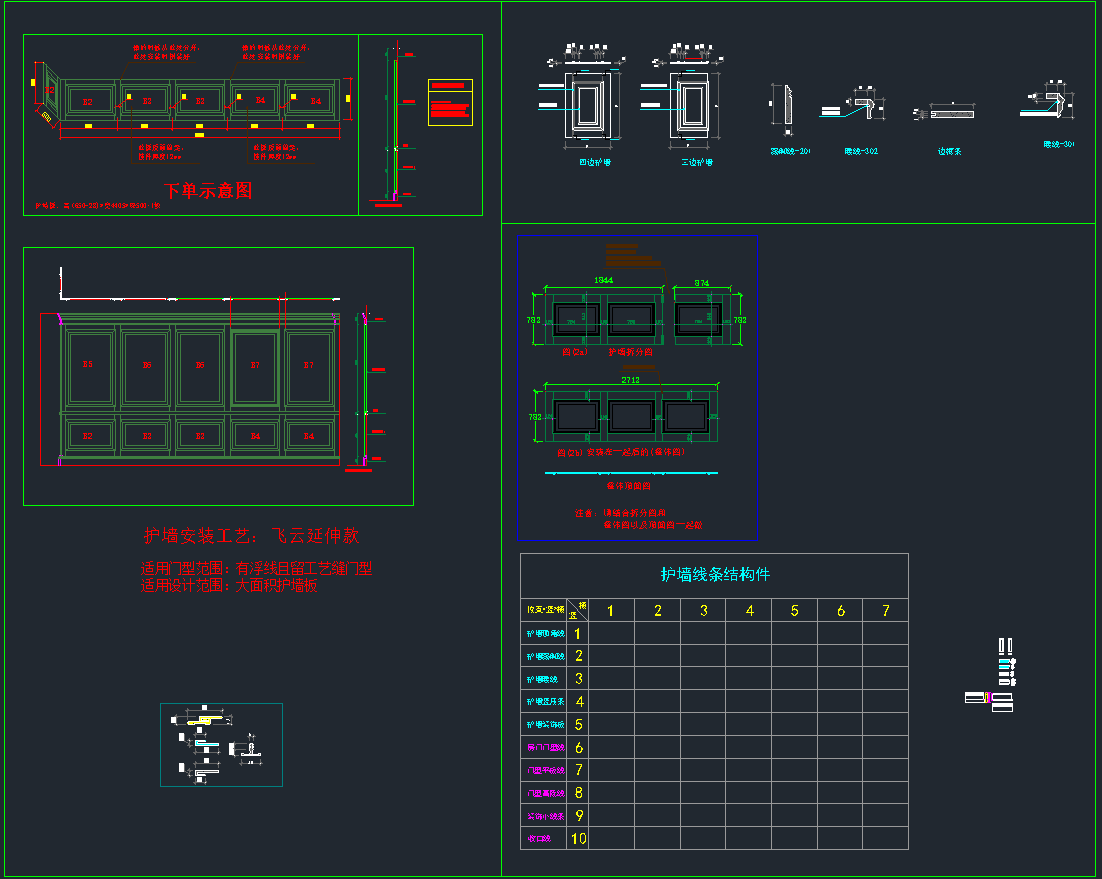The height and width of the screenshot is (879, 1102).
Task: Click the 下单示意图 red title text
Action: pos(208,190)
